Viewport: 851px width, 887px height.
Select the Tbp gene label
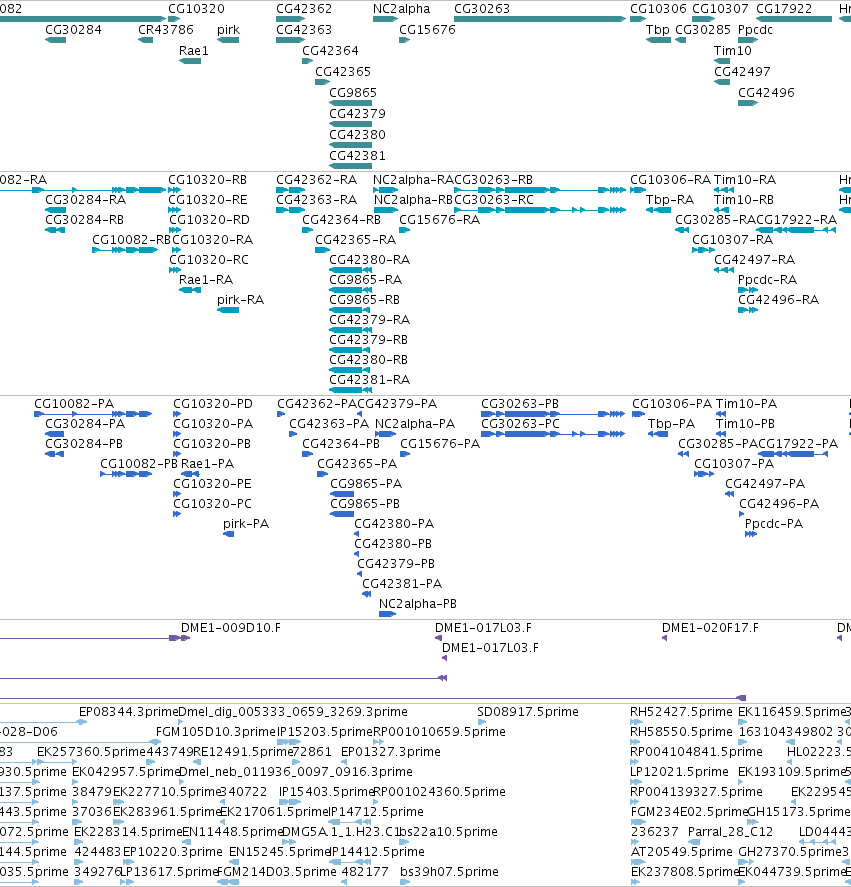tap(657, 29)
